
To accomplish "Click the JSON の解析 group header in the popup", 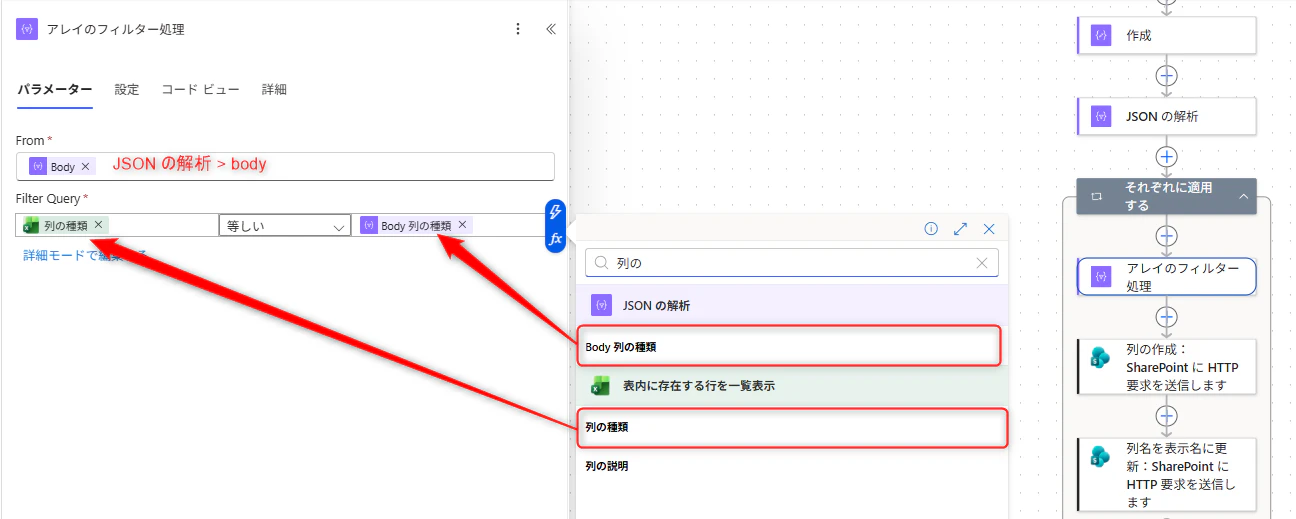I will [791, 305].
